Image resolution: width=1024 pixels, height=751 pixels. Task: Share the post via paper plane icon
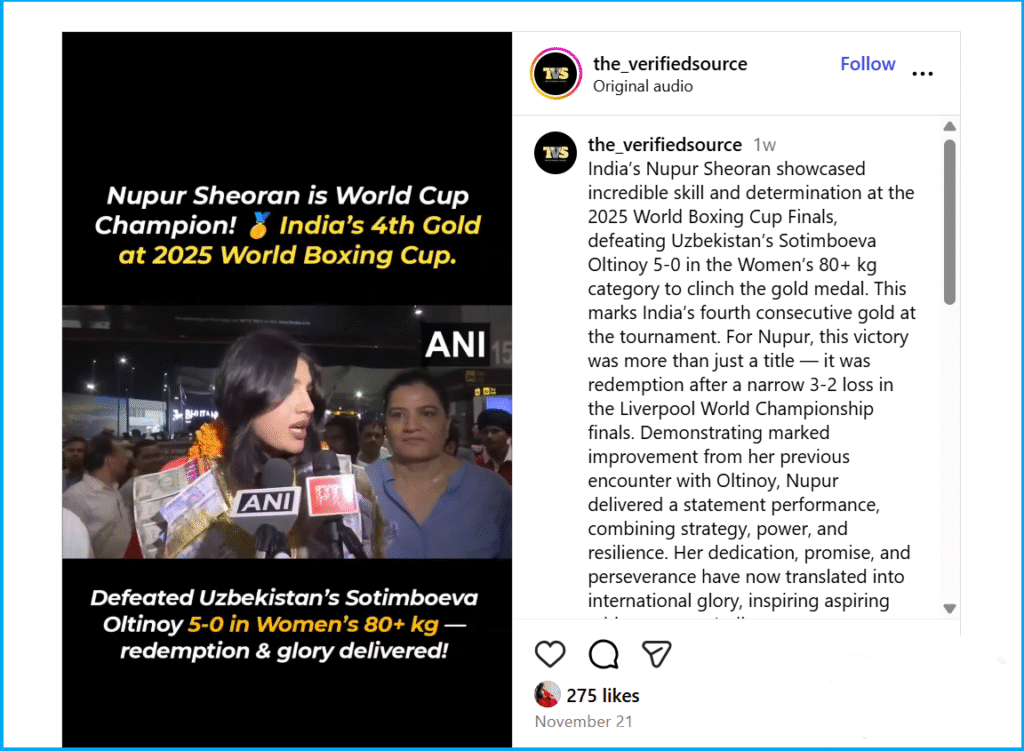coord(656,654)
